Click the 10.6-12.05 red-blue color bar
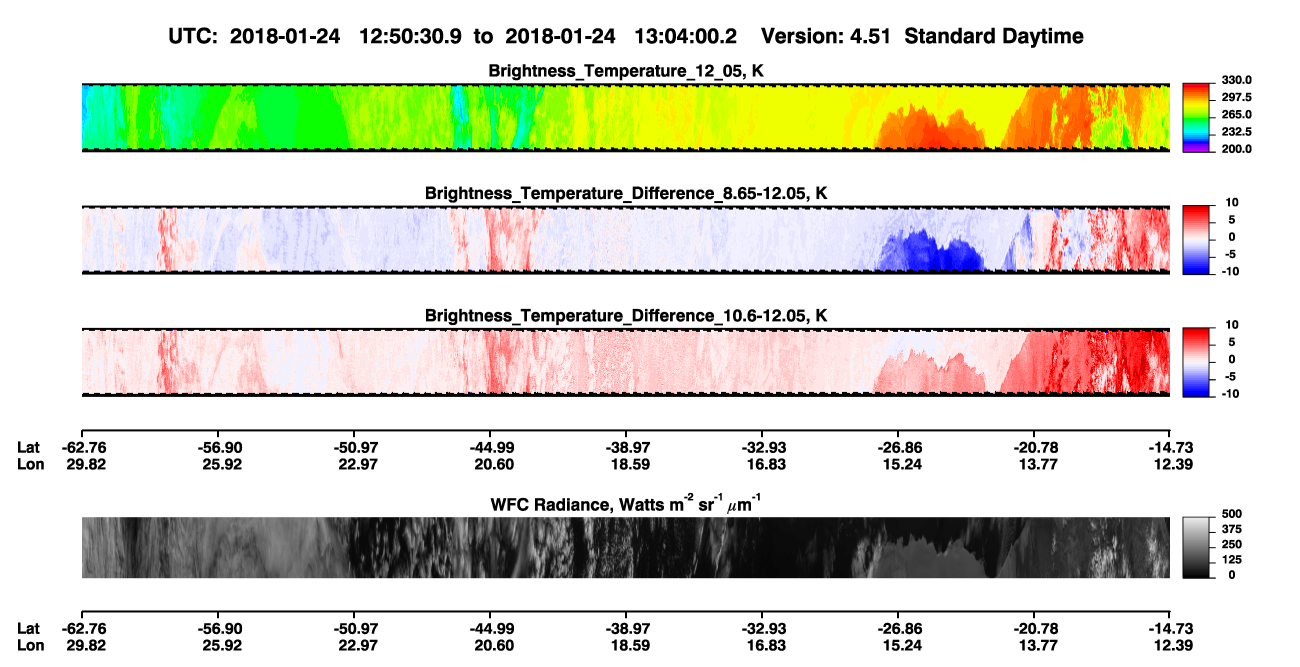The height and width of the screenshot is (667, 1300). tap(1197, 362)
